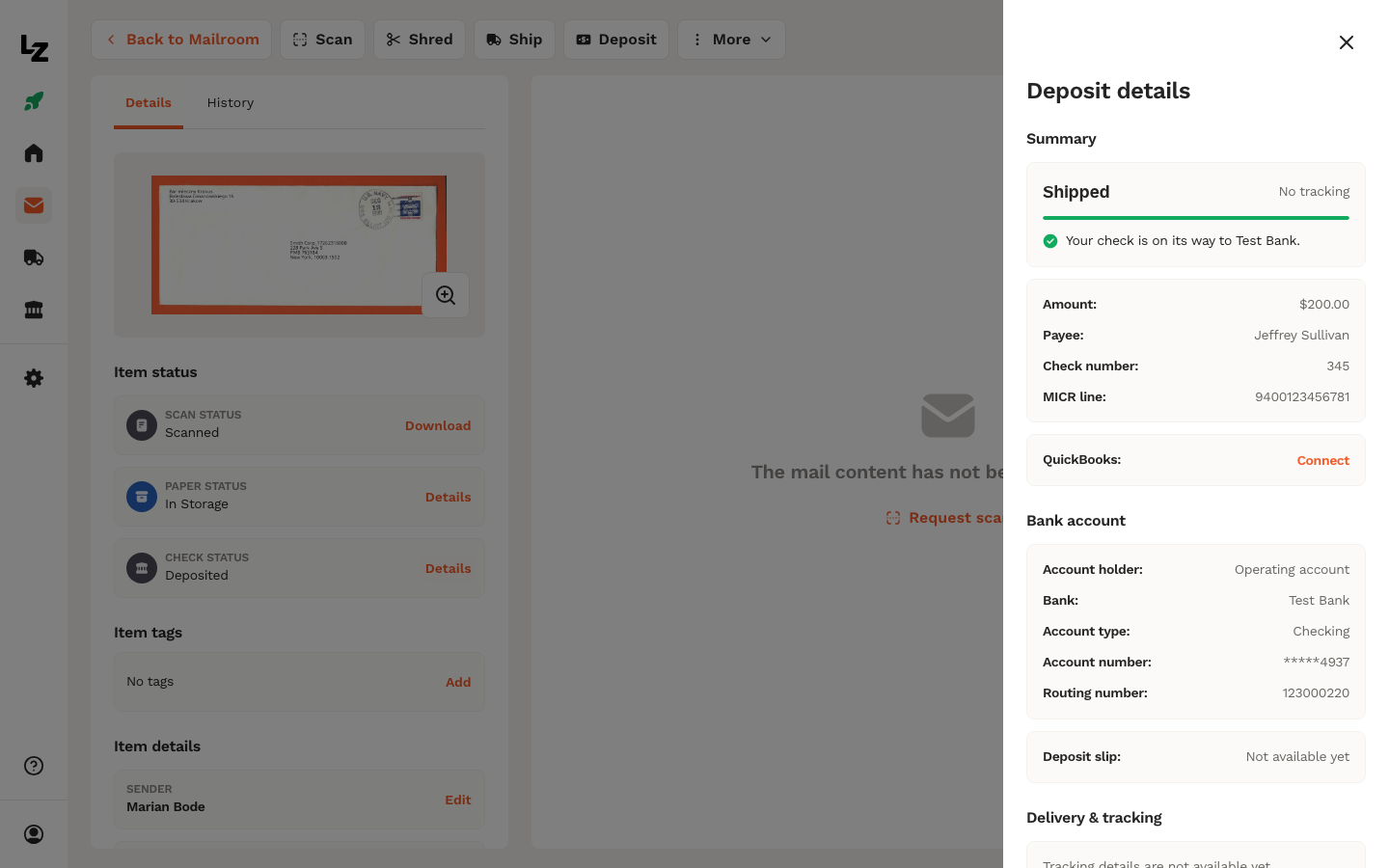The image size is (1389, 868).
Task: Select check number 345
Action: [x=1338, y=366]
